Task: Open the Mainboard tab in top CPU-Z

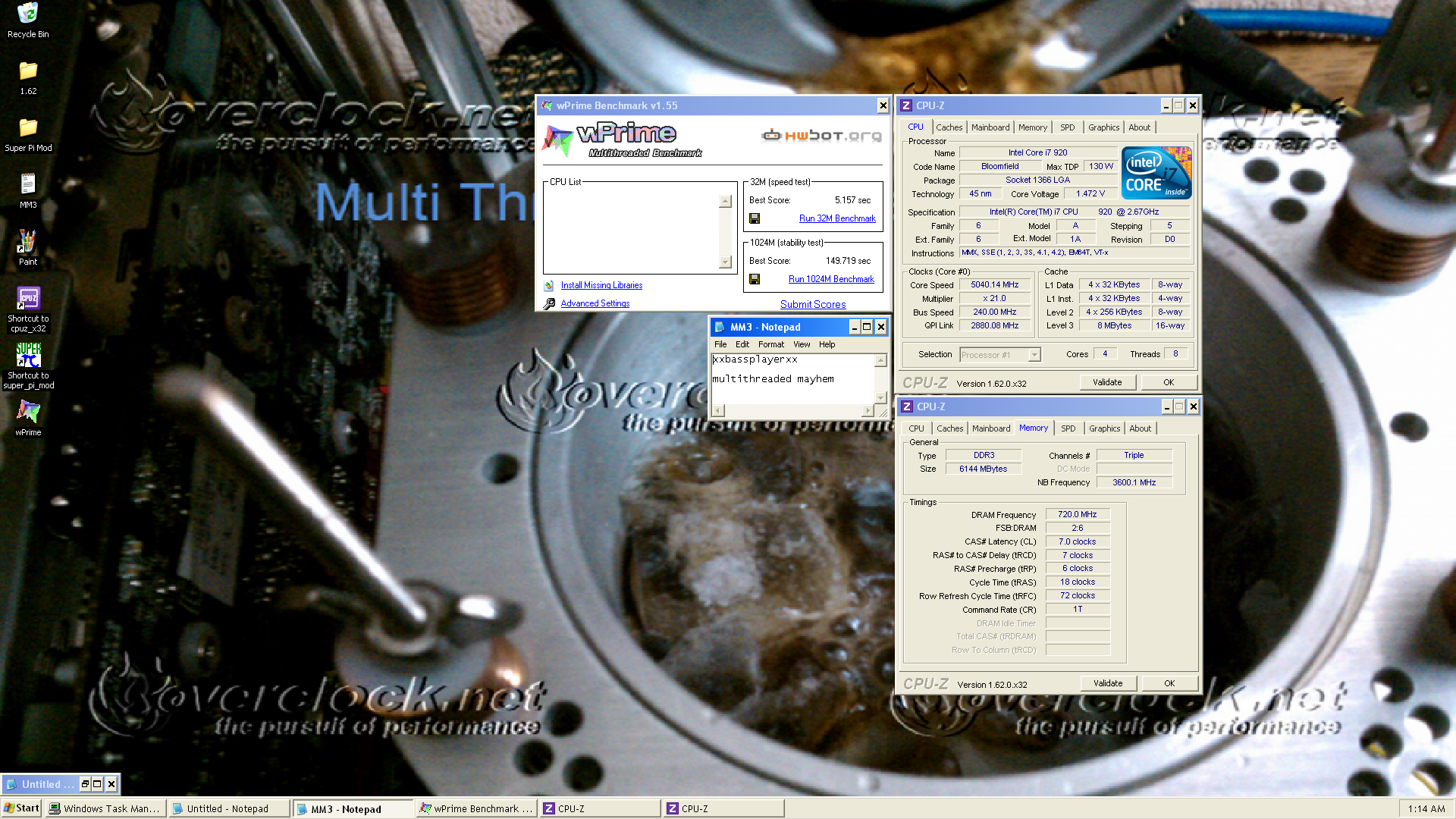Action: tap(990, 127)
